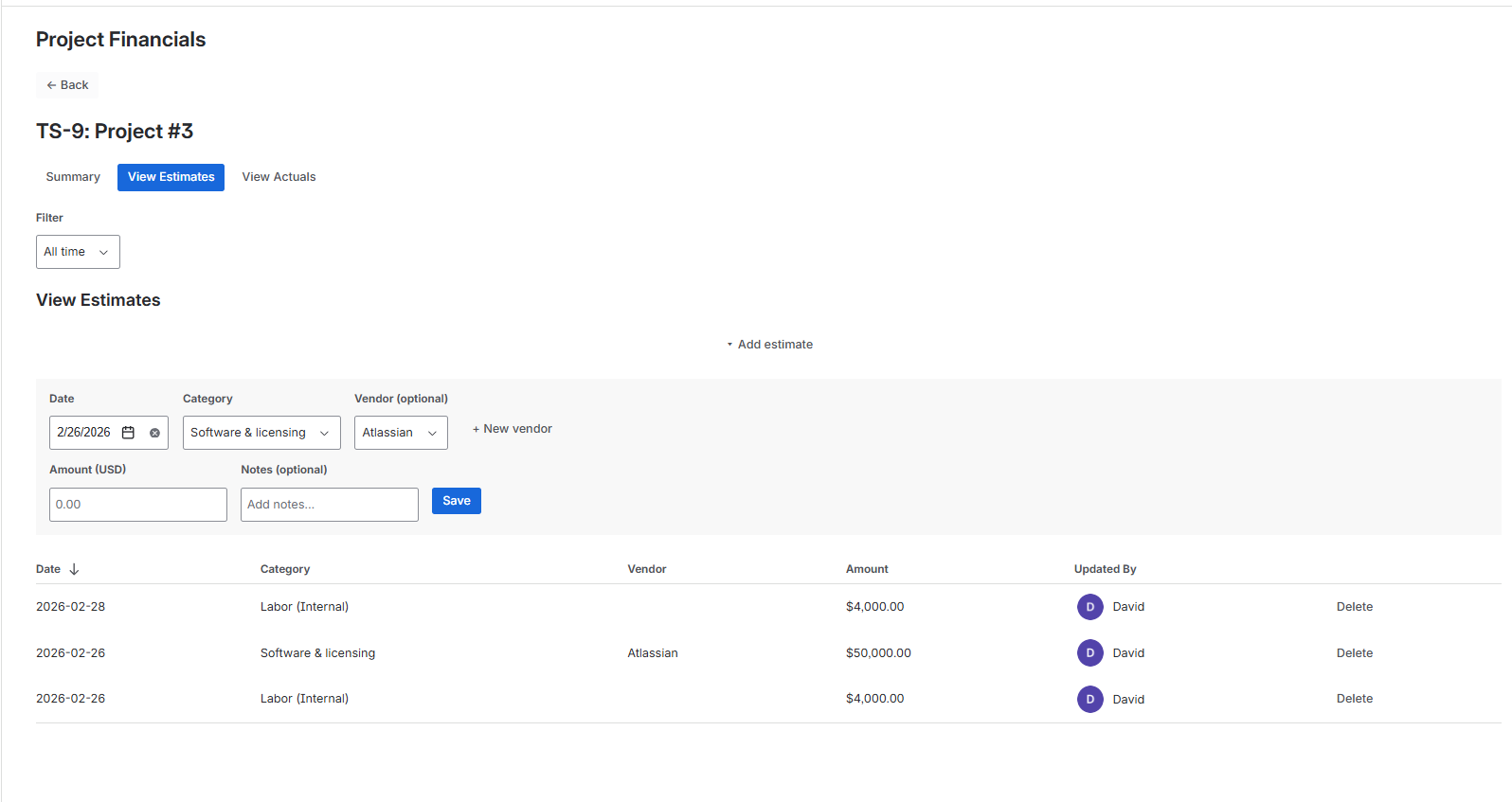Expand the Category dropdown
1512x802 pixels.
click(x=261, y=433)
